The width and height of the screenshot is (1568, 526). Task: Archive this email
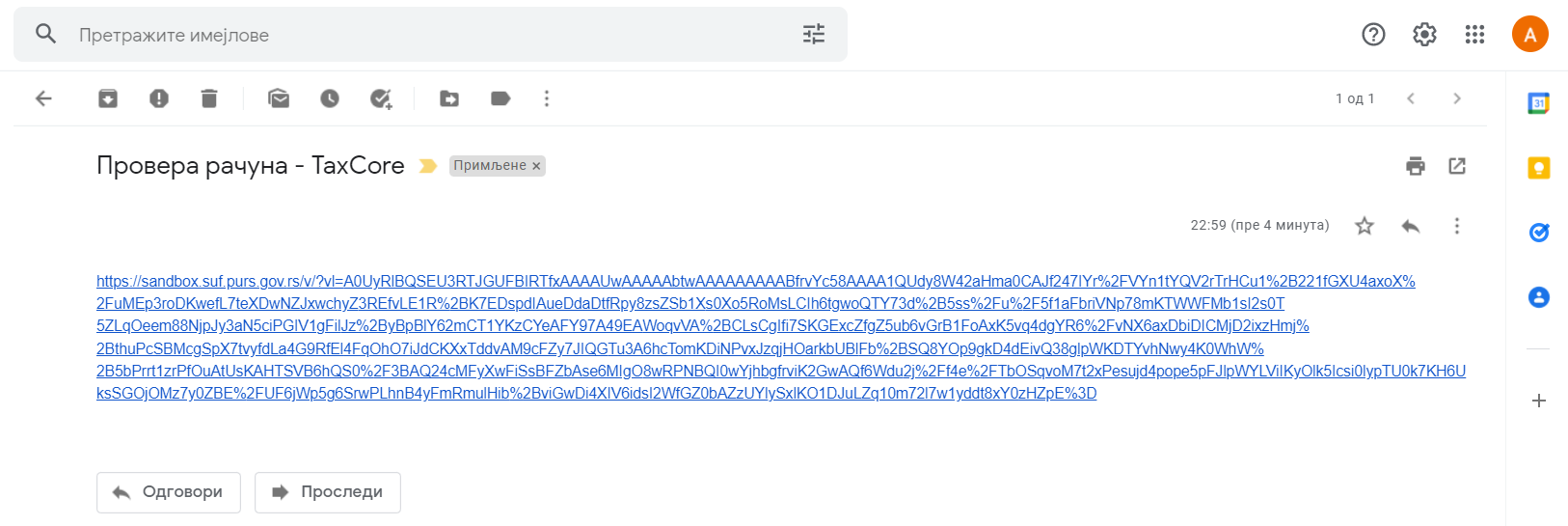[108, 98]
